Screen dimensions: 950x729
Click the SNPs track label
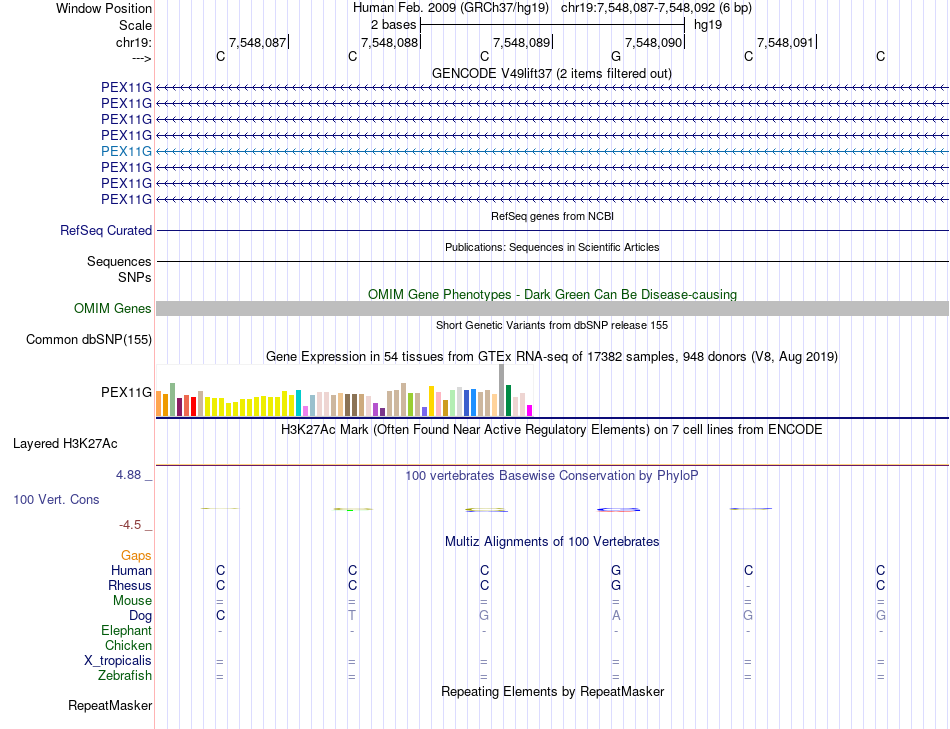[x=135, y=277]
